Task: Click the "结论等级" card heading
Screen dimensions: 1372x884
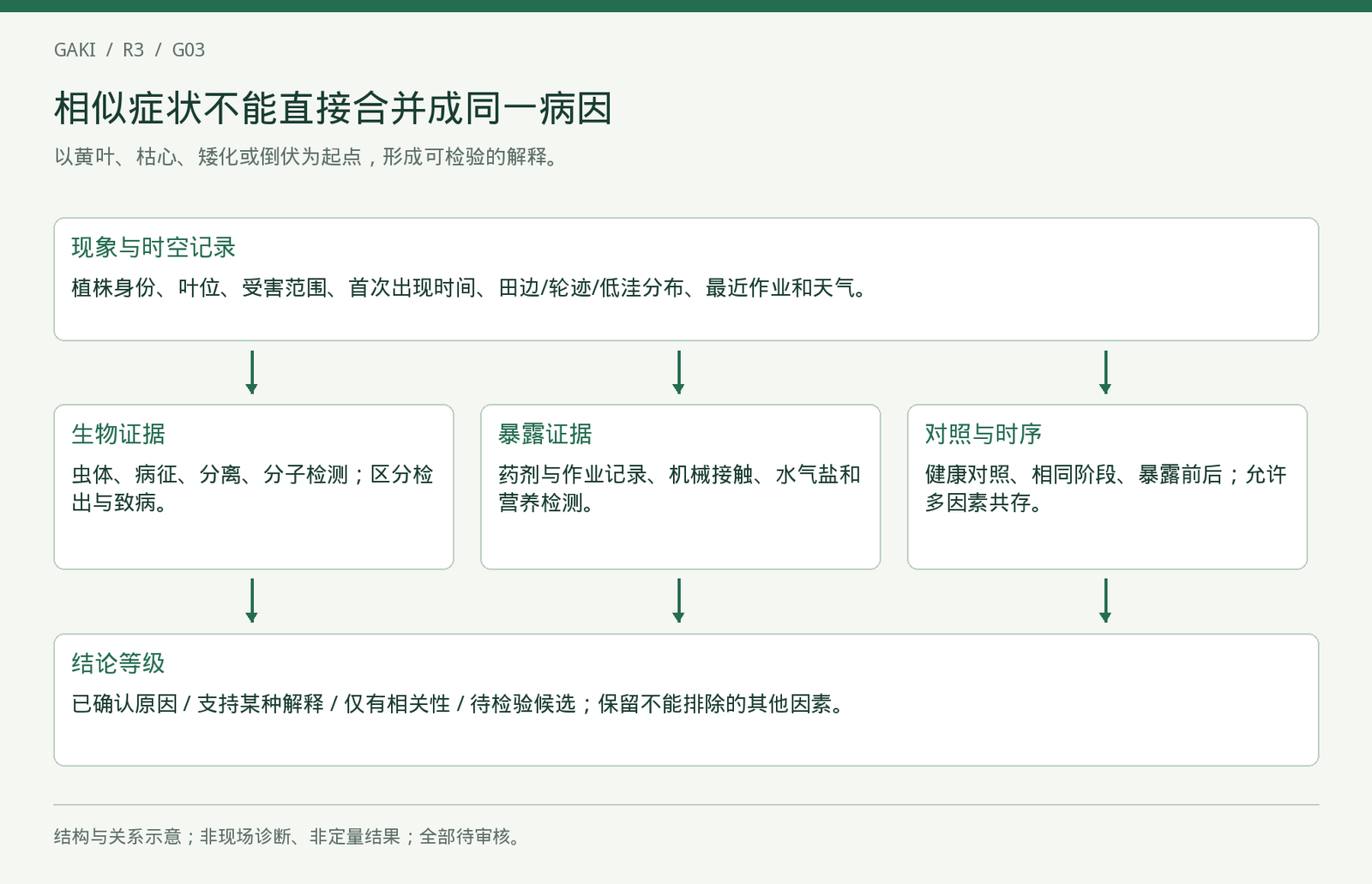Action: tap(118, 664)
